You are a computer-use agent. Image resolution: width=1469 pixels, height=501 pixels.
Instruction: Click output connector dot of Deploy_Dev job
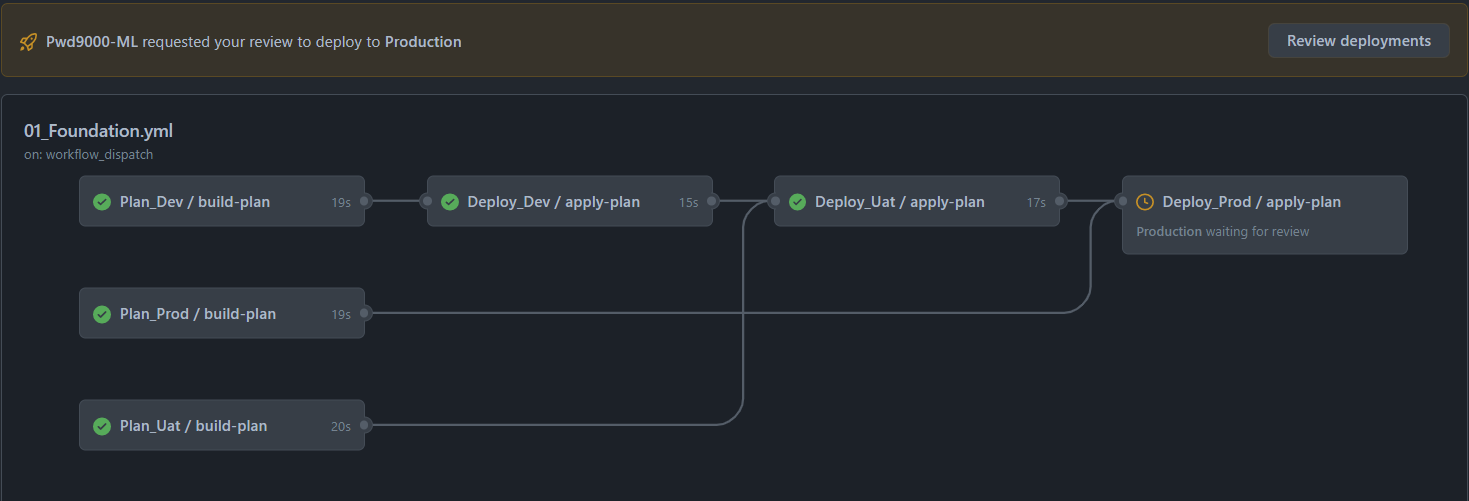[x=713, y=201]
